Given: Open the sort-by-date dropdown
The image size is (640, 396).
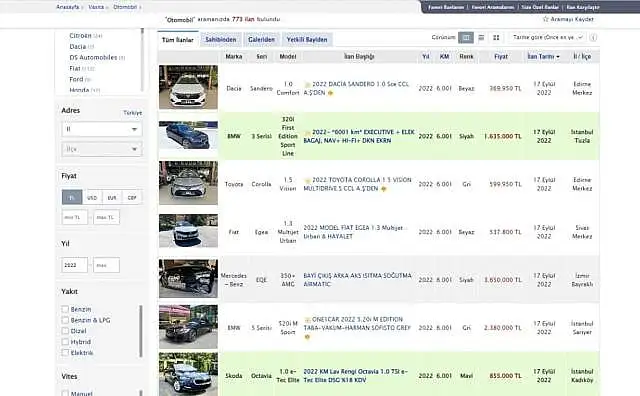Looking at the screenshot, I should tap(547, 38).
